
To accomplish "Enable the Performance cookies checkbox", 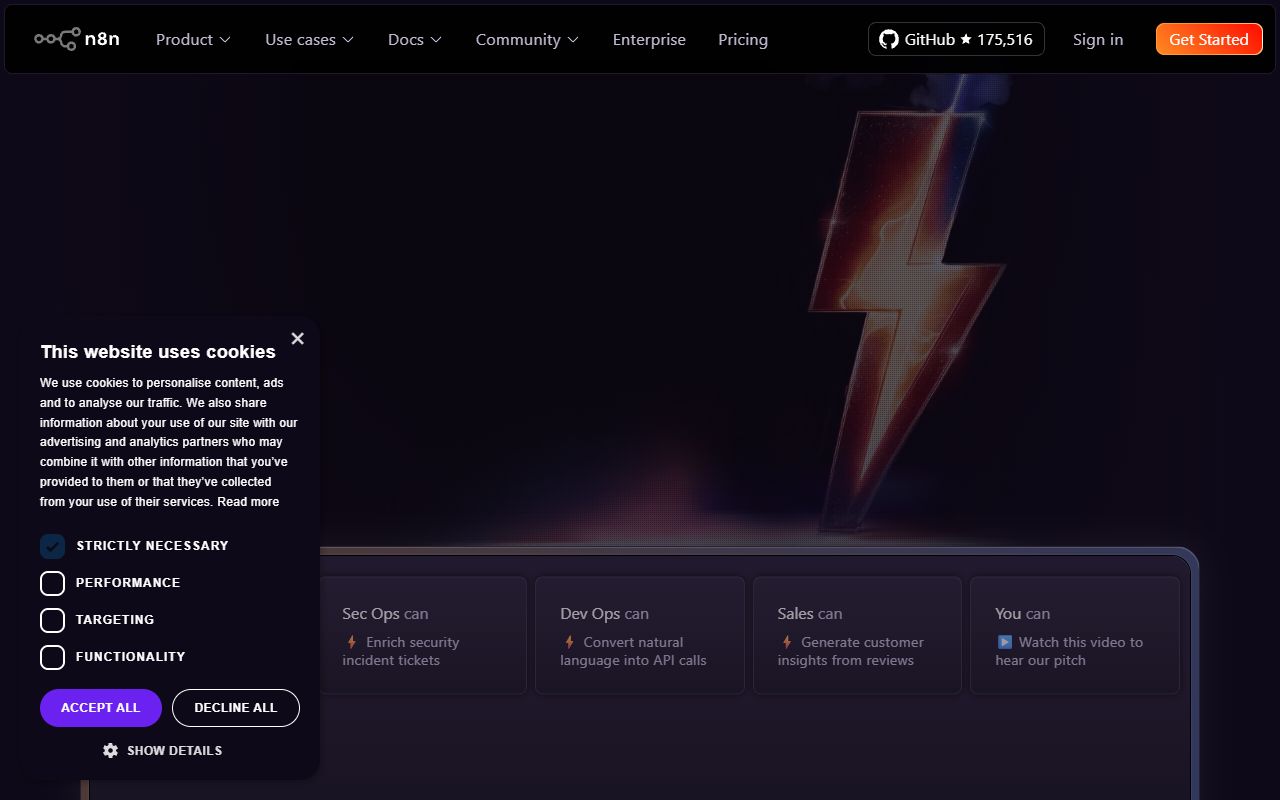I will point(52,583).
